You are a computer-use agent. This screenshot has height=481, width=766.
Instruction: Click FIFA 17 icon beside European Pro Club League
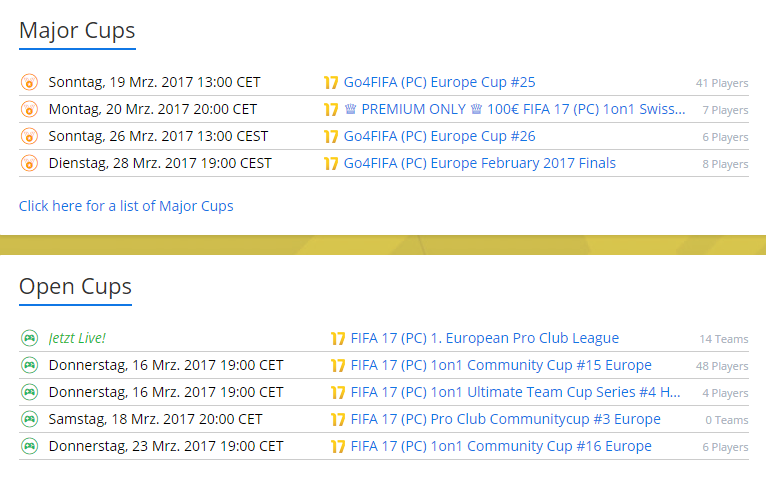(x=338, y=338)
